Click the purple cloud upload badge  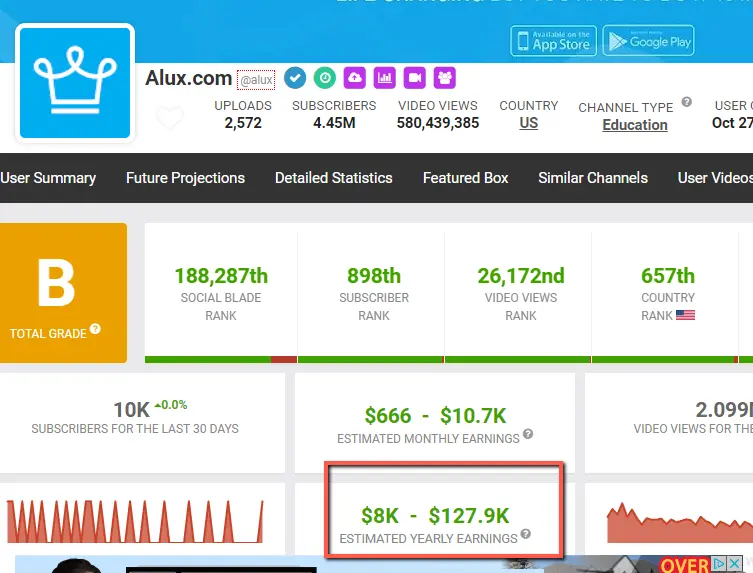tap(354, 77)
